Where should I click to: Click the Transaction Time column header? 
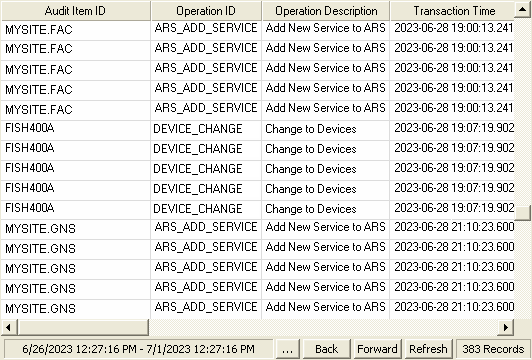[452, 11]
